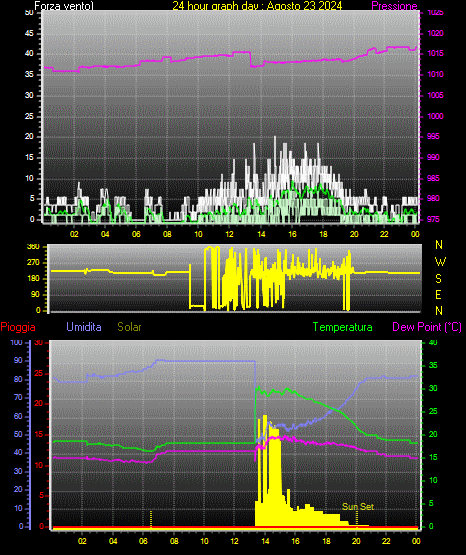Click the W wind direction letter

click(x=440, y=262)
